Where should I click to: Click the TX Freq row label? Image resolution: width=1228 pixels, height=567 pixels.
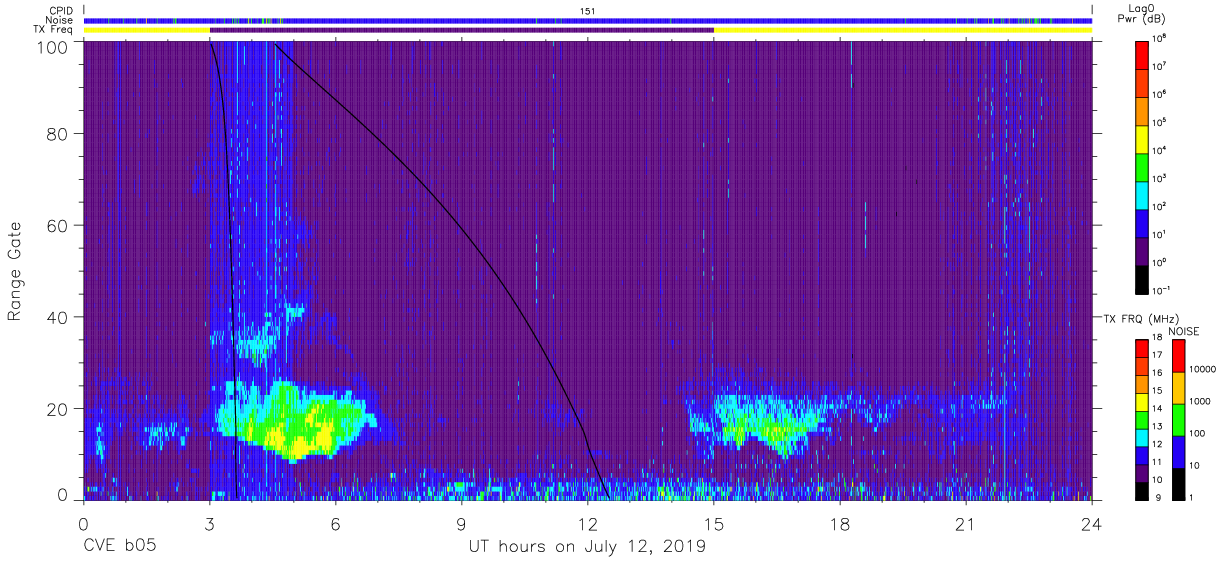click(x=54, y=30)
